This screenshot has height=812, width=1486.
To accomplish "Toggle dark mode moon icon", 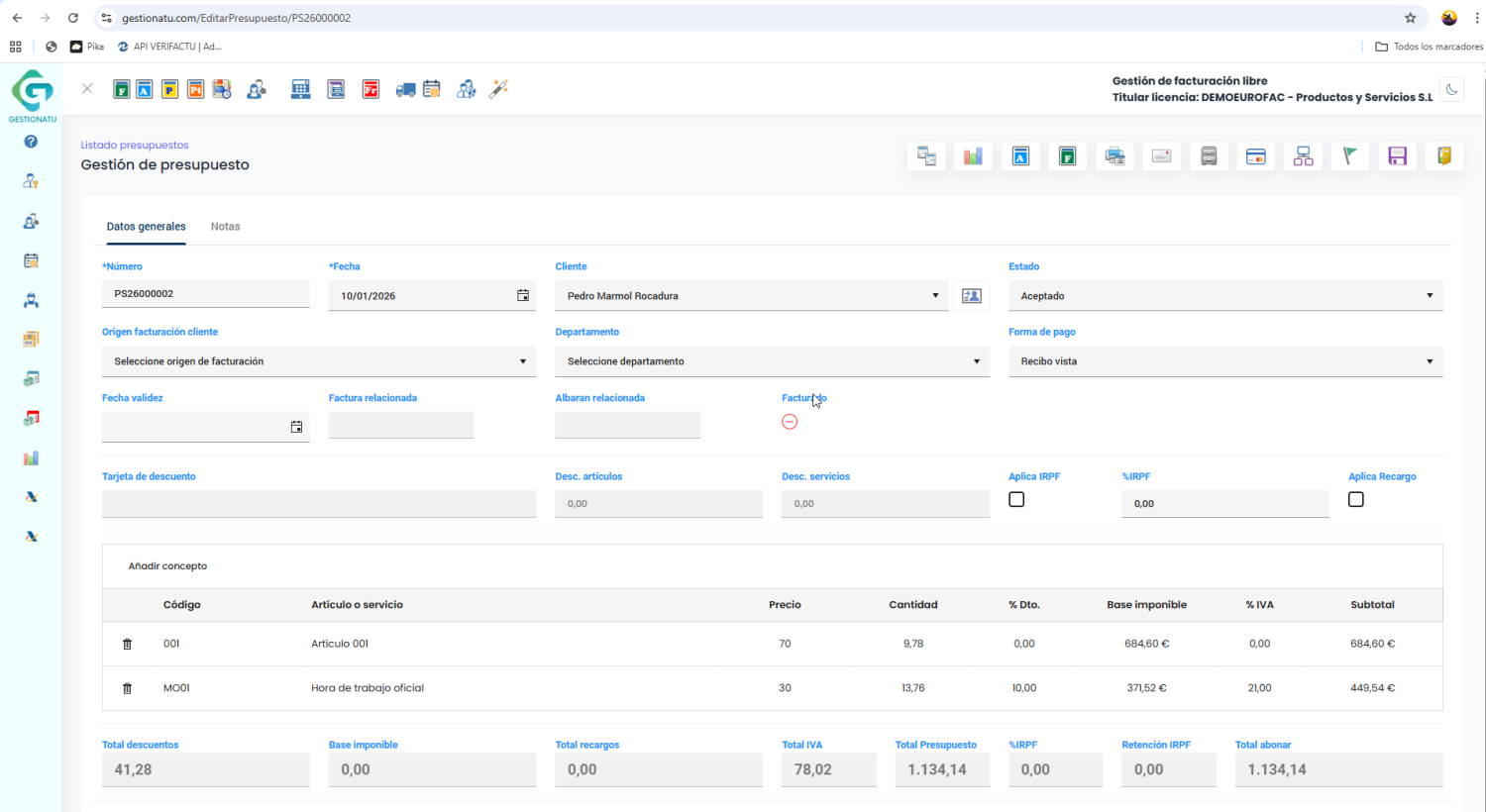I will point(1451,89).
